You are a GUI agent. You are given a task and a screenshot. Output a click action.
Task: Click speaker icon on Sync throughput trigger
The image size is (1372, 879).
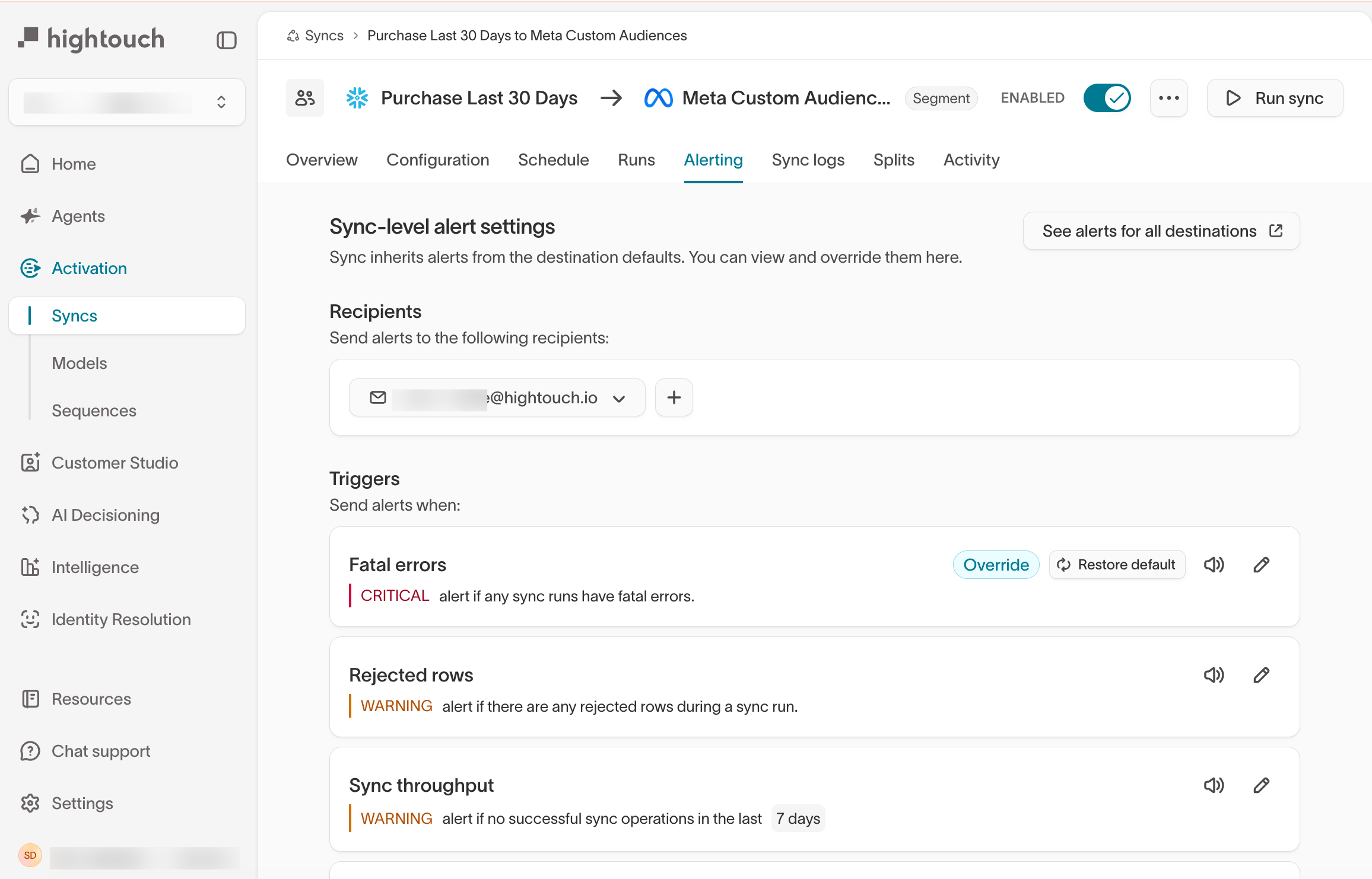1214,785
